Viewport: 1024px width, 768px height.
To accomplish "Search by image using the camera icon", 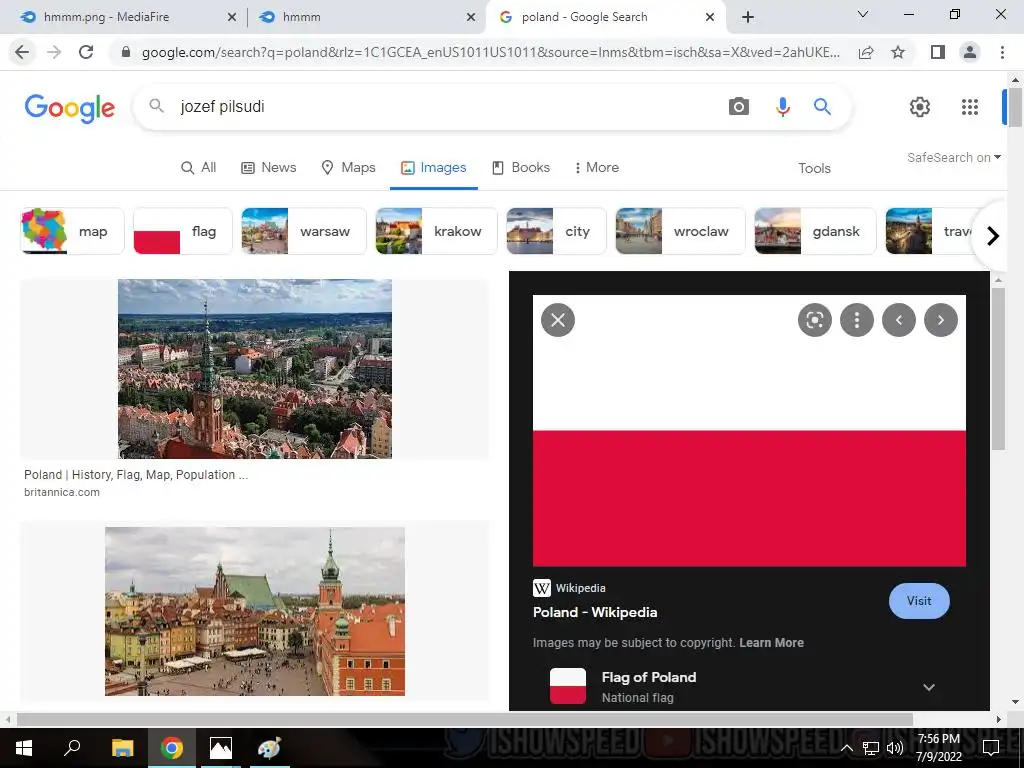I will (739, 106).
